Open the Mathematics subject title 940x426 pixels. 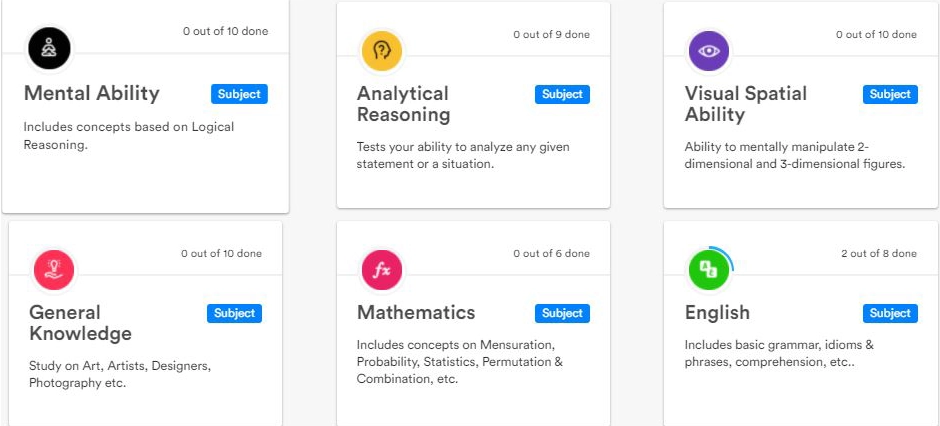click(416, 313)
